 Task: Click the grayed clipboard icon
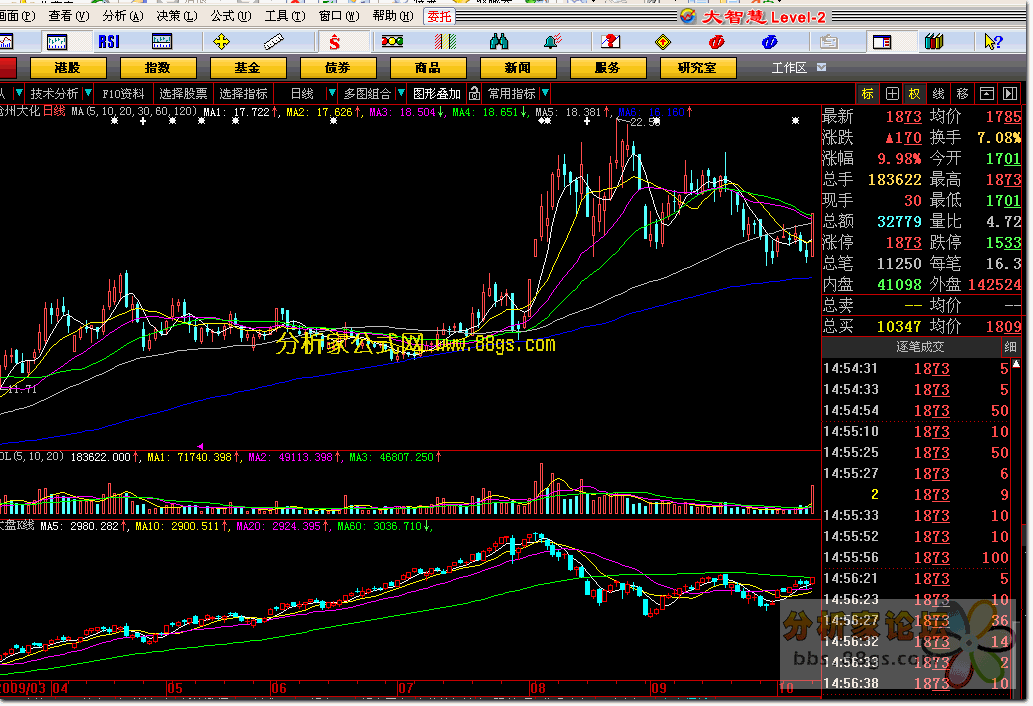pos(829,42)
